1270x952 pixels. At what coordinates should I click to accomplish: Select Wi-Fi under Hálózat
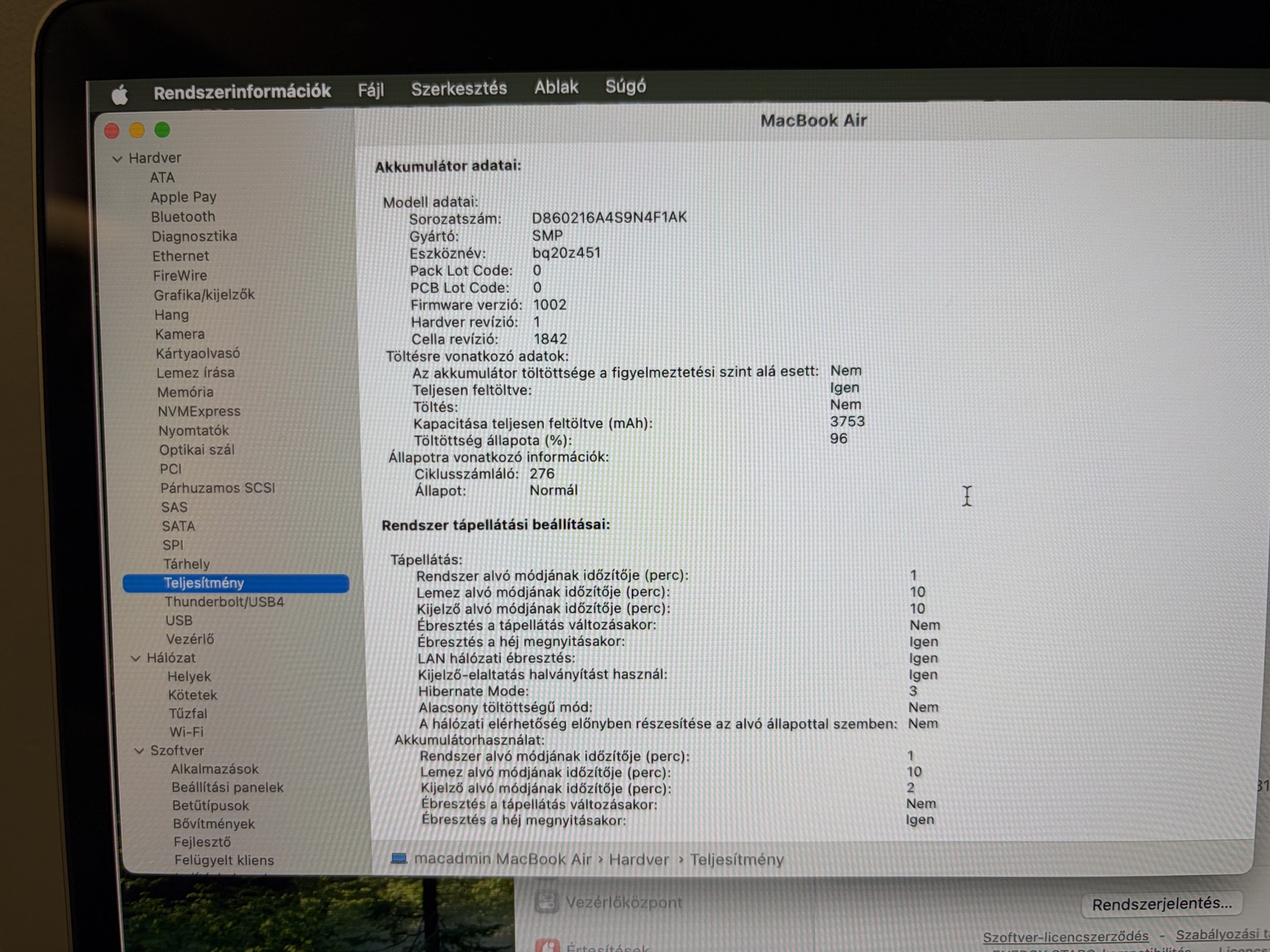click(187, 732)
